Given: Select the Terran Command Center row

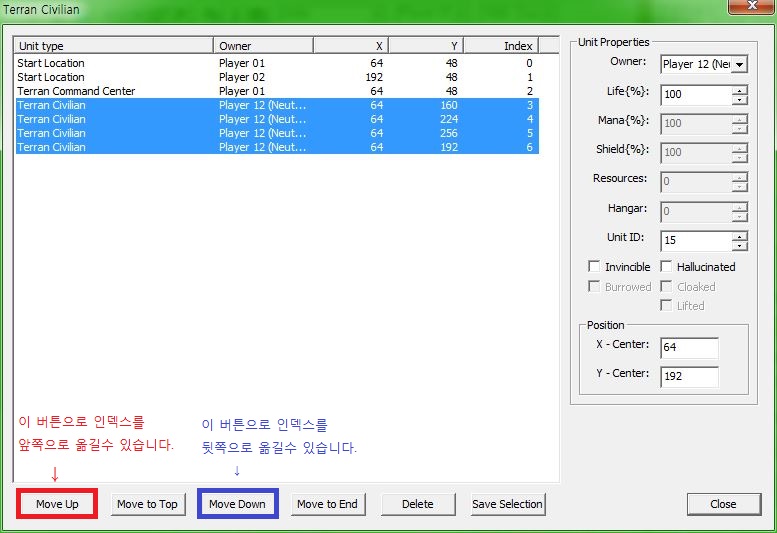Looking at the screenshot, I should tap(277, 91).
